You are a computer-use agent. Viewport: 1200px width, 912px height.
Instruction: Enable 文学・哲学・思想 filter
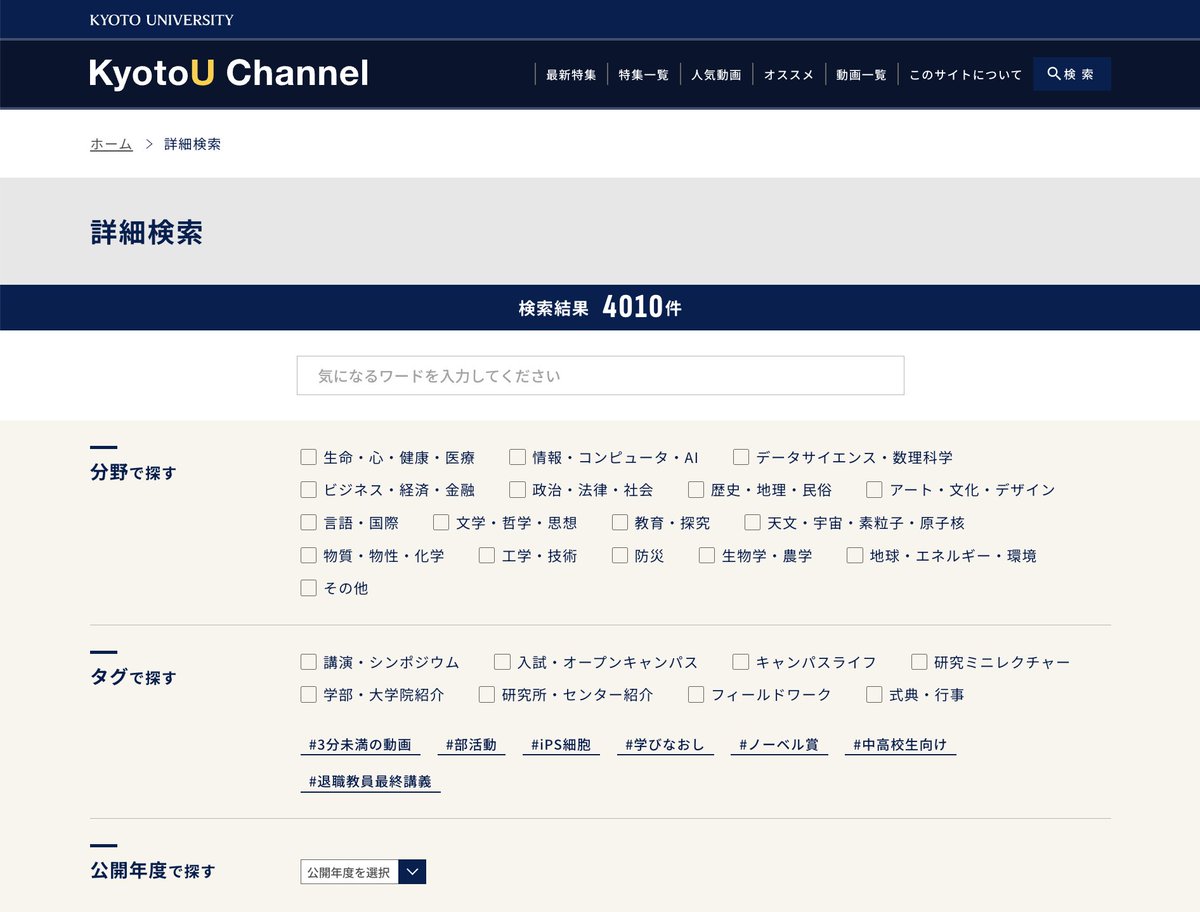tap(441, 523)
